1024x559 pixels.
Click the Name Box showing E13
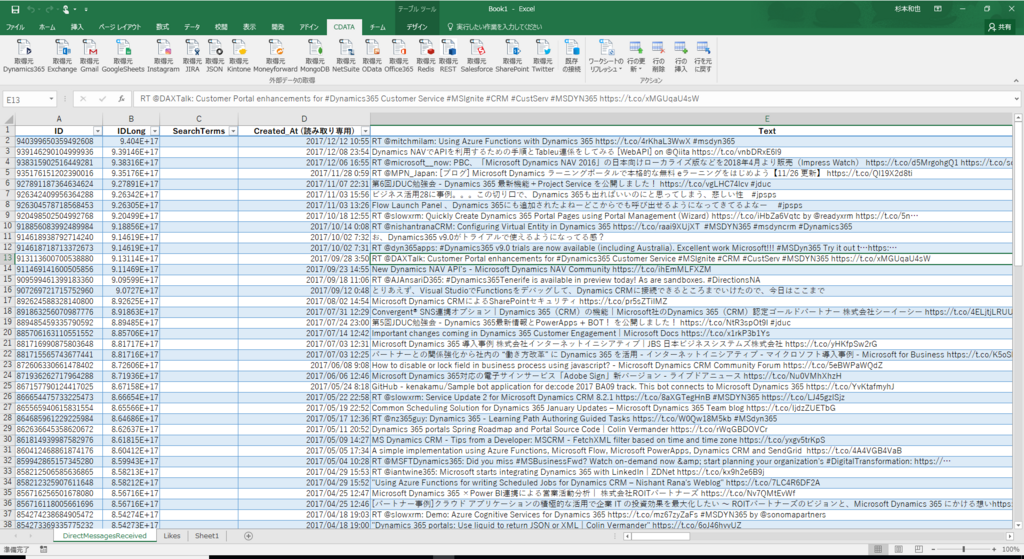pos(25,99)
